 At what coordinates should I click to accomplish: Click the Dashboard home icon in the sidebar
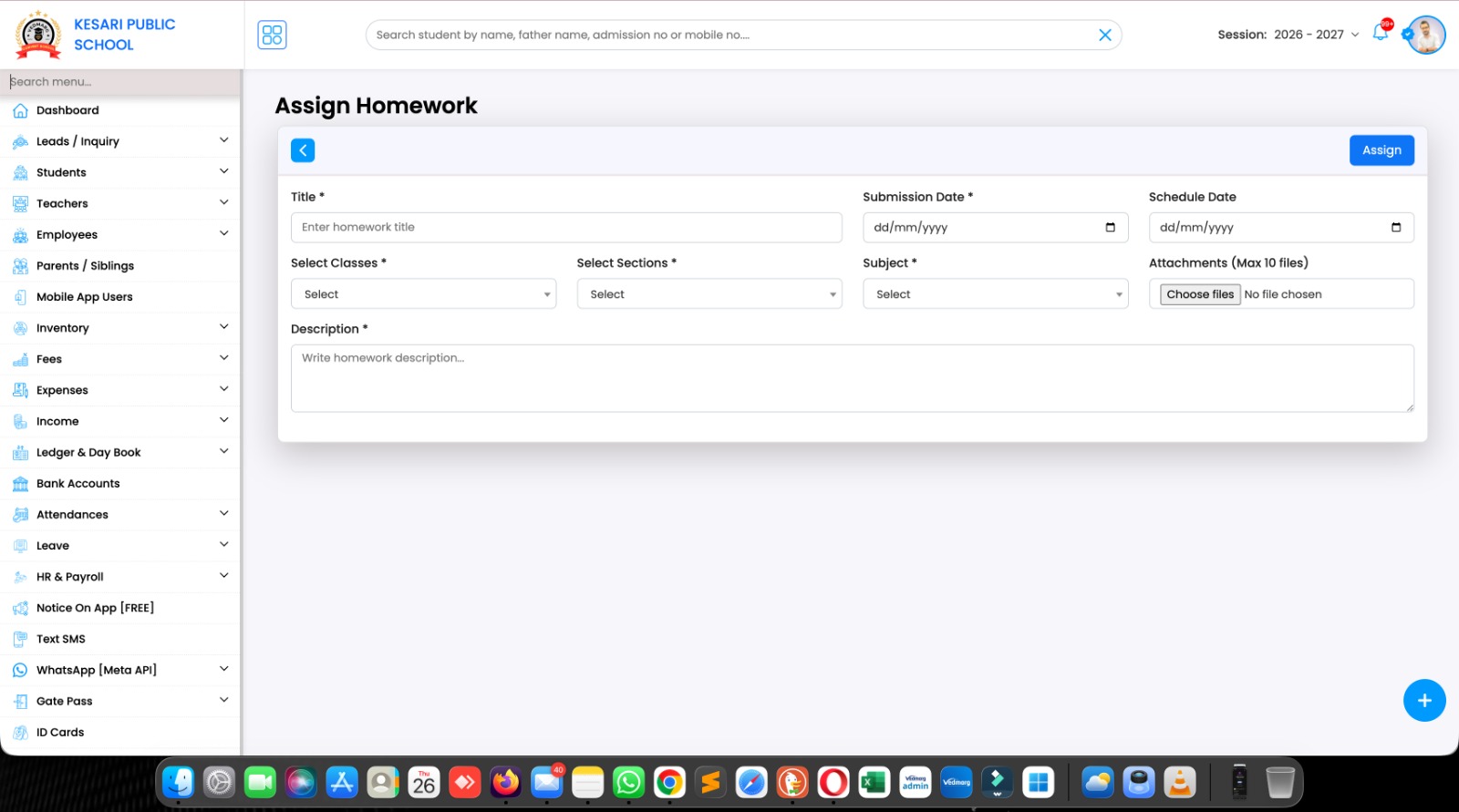click(x=20, y=111)
